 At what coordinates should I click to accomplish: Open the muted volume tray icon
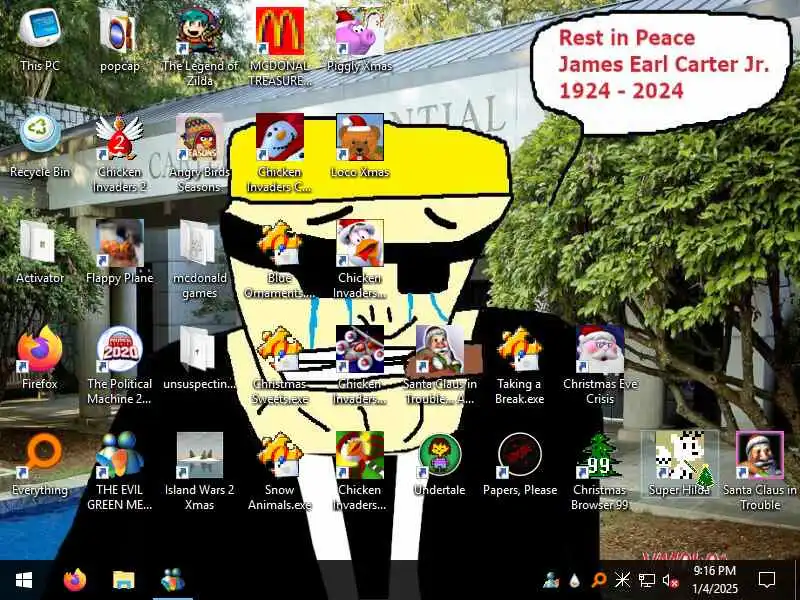tap(670, 580)
